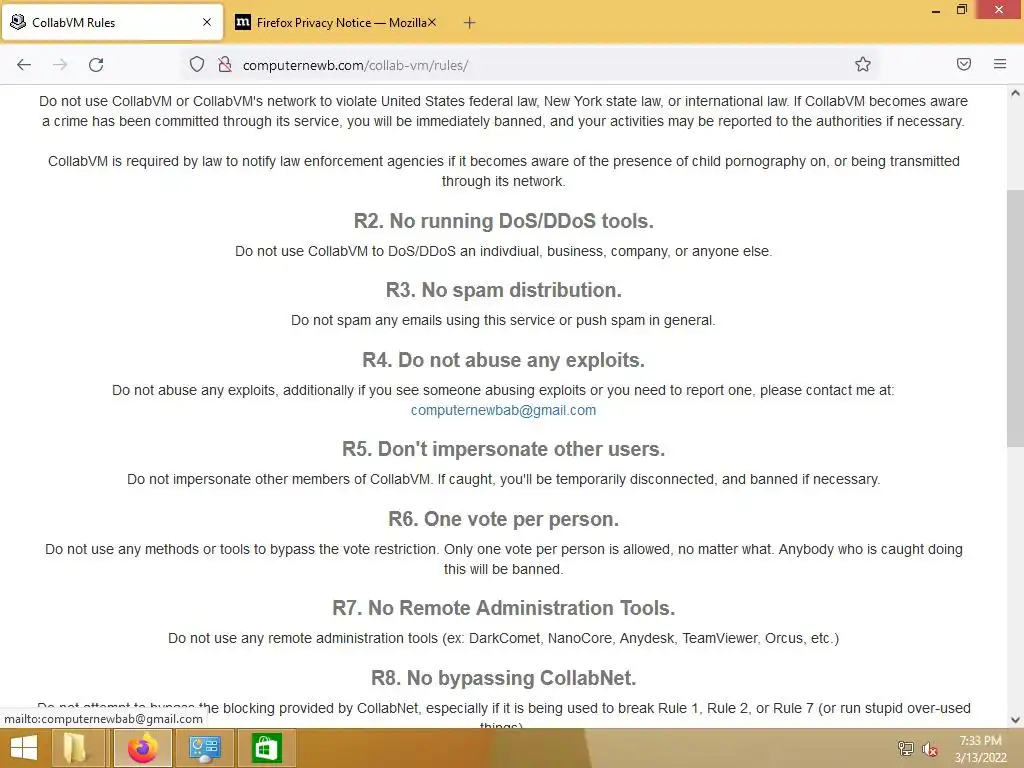Click the R4. Do not abuse any exploits heading
Viewport: 1024px width, 768px height.
pyautogui.click(x=504, y=360)
